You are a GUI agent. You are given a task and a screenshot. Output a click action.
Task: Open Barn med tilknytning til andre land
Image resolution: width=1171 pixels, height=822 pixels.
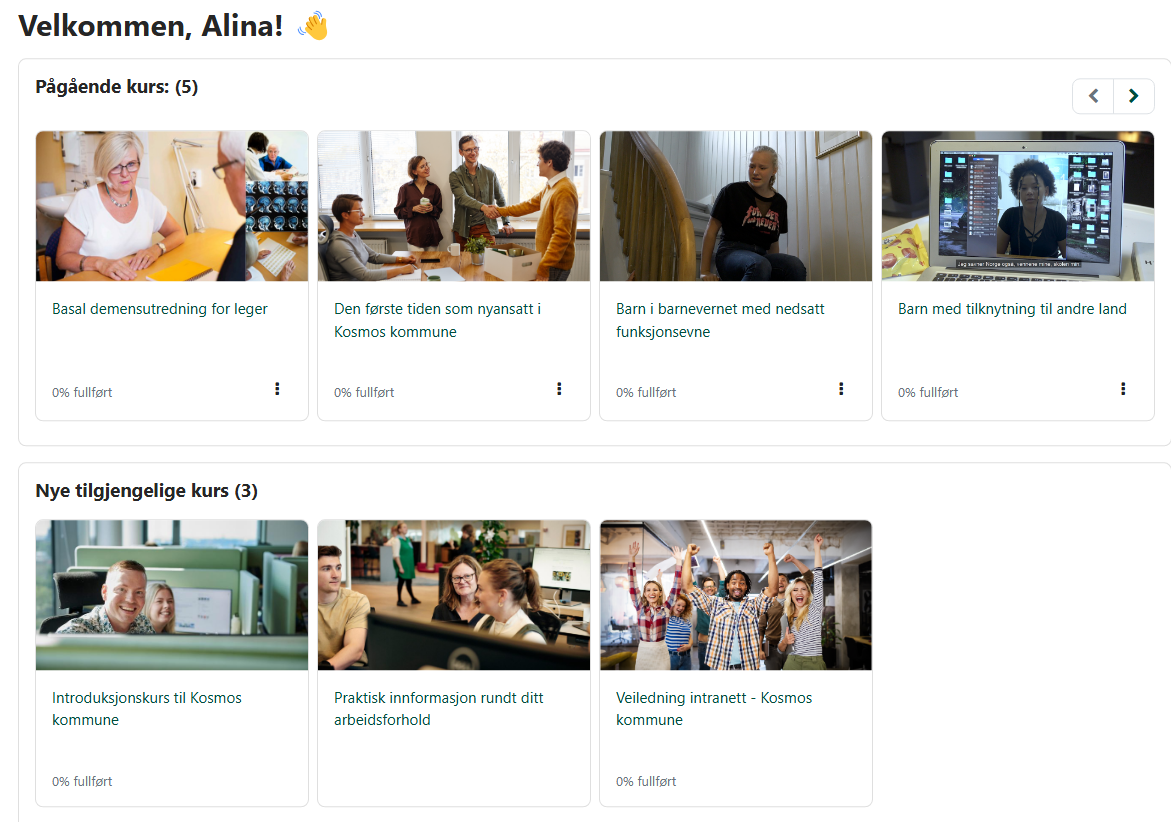tap(1012, 309)
